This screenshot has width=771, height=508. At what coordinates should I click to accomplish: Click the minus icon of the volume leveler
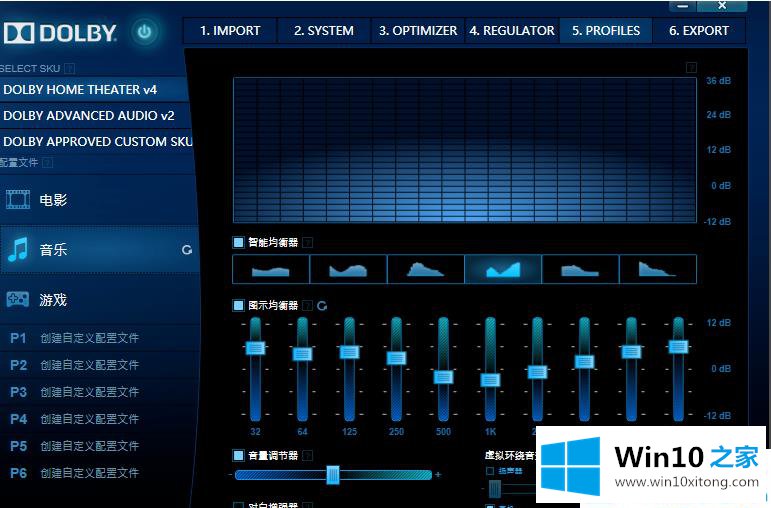(230, 475)
